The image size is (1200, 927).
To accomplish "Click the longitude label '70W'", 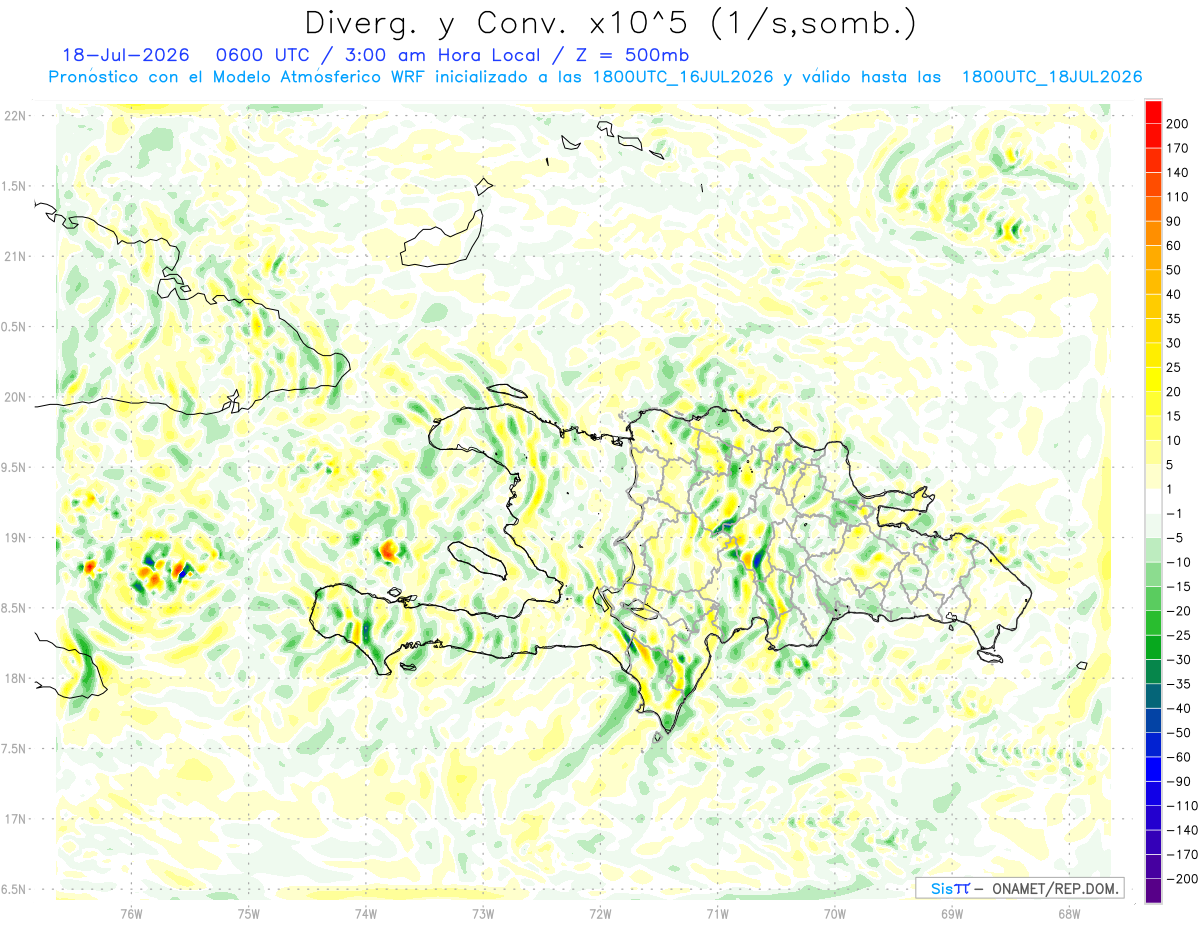I will click(834, 914).
